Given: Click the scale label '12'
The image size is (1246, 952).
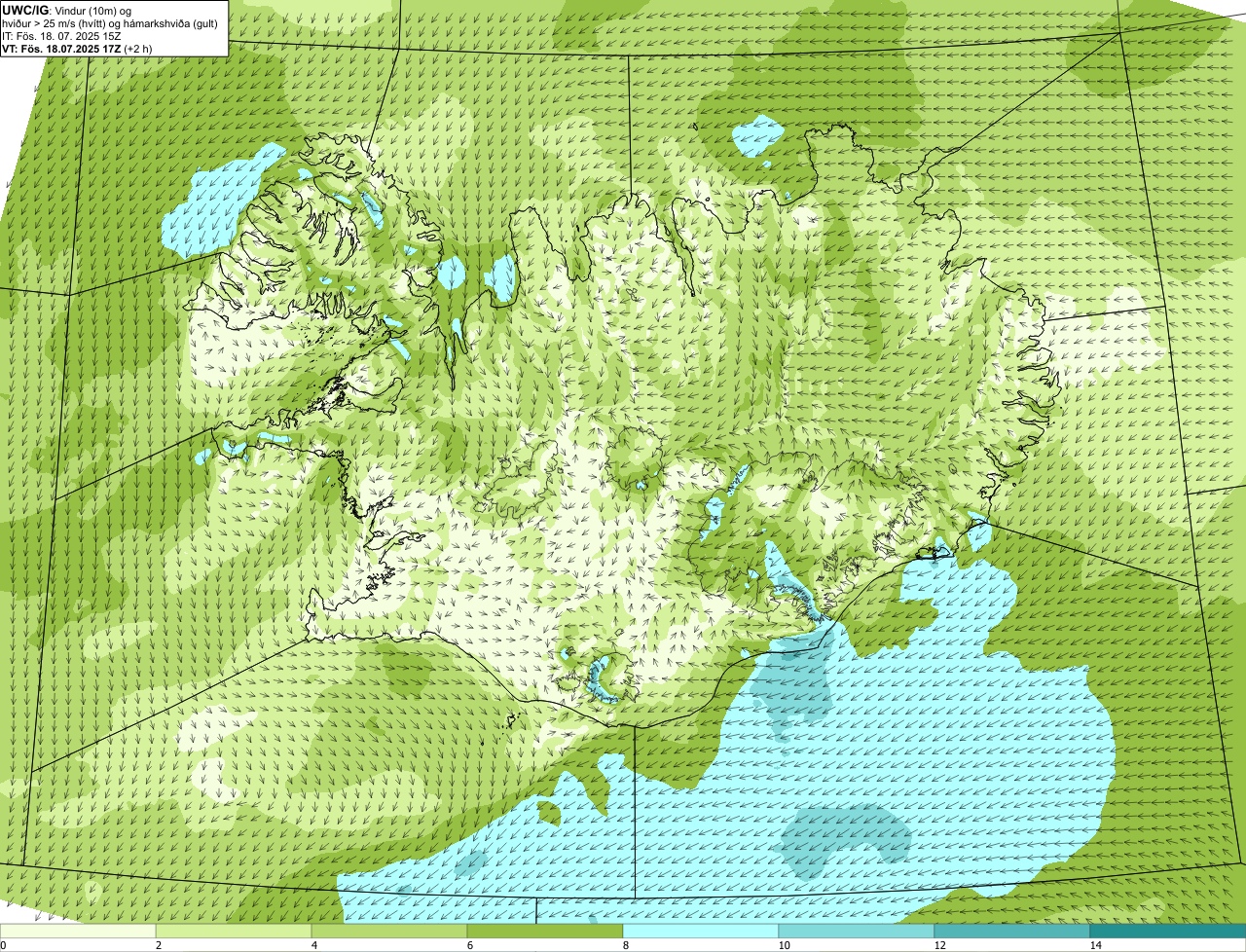Looking at the screenshot, I should 939,945.
